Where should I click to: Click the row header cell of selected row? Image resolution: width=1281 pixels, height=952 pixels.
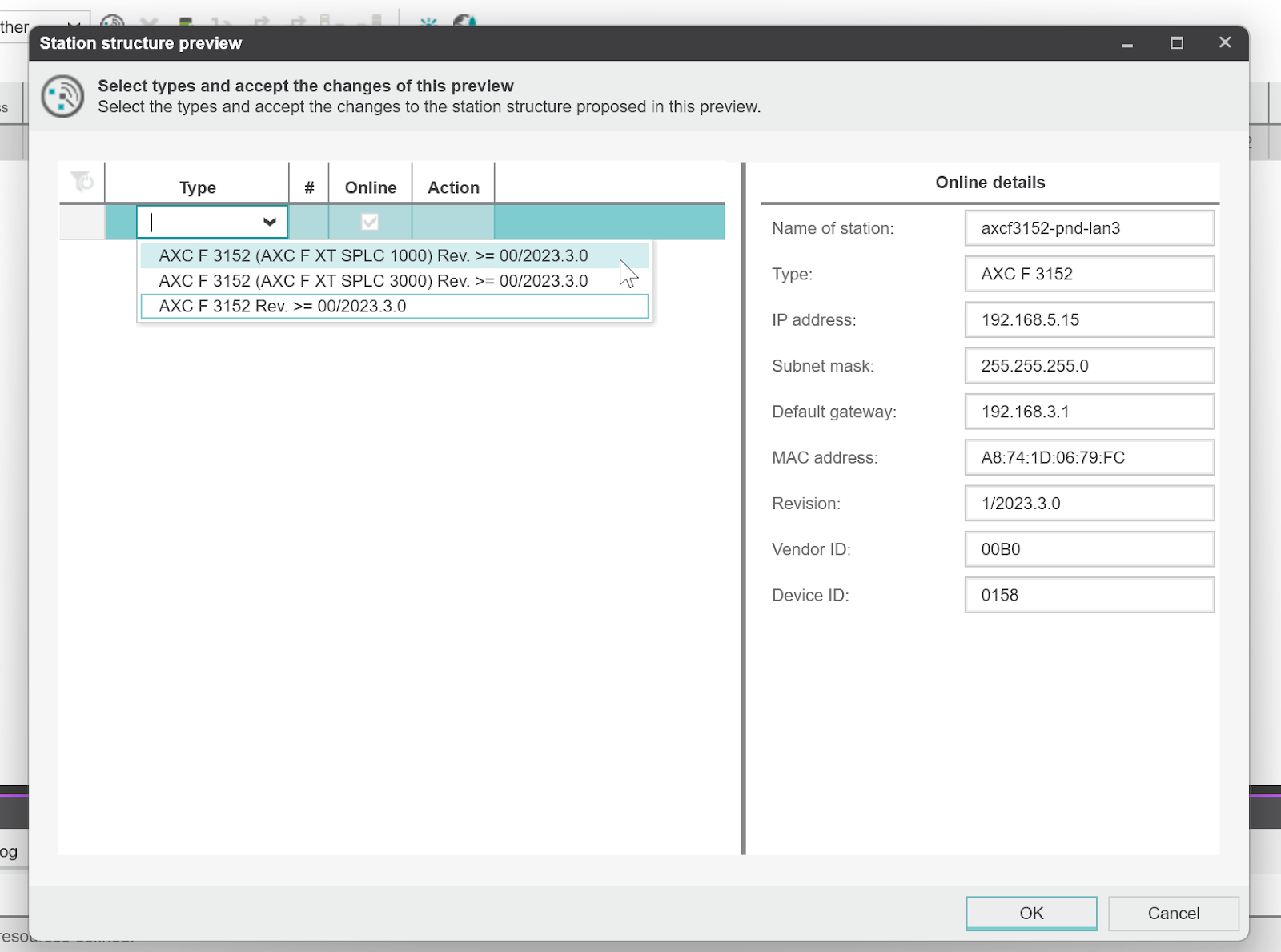point(82,222)
